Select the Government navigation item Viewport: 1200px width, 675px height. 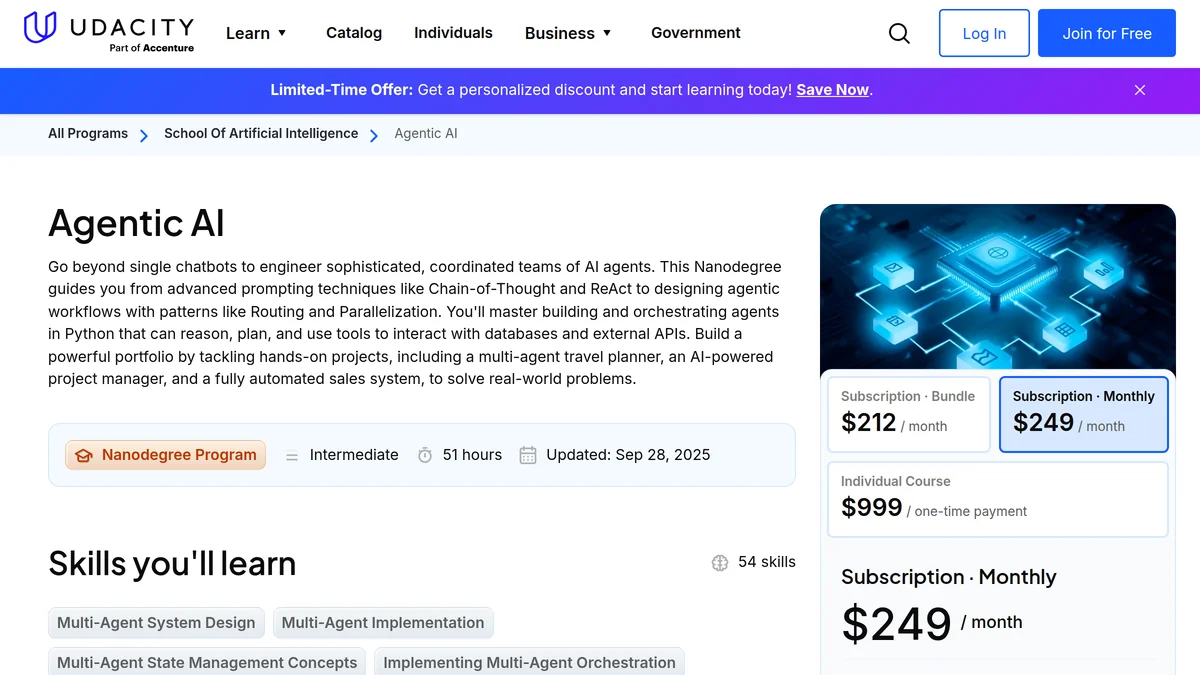click(695, 33)
